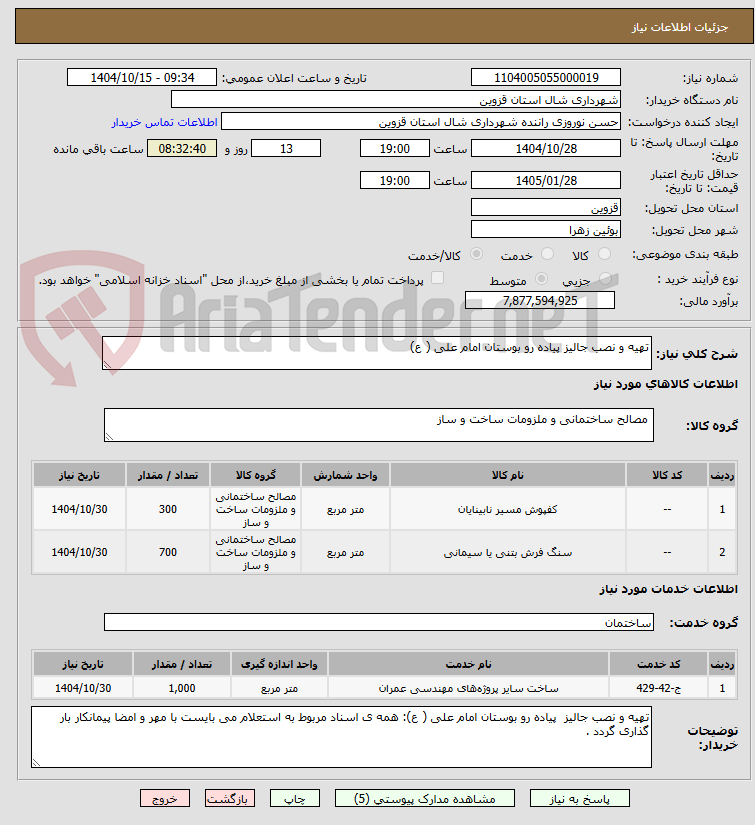This screenshot has width=755, height=825.
Task: Click the گروه خدمت ساختمان field
Action: pyautogui.click(x=379, y=622)
